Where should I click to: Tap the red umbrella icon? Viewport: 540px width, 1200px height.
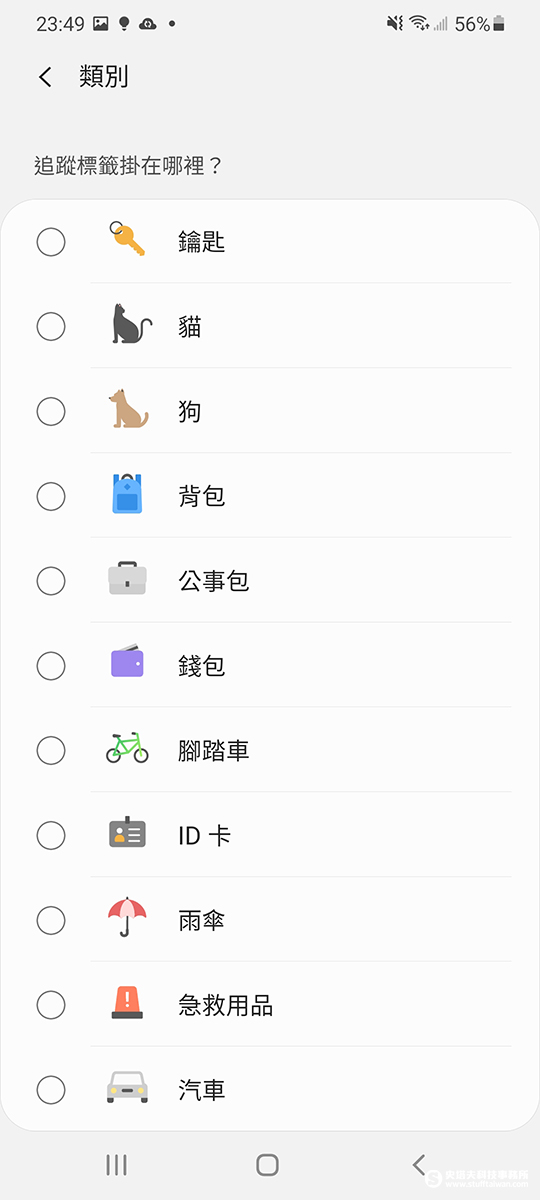(127, 917)
